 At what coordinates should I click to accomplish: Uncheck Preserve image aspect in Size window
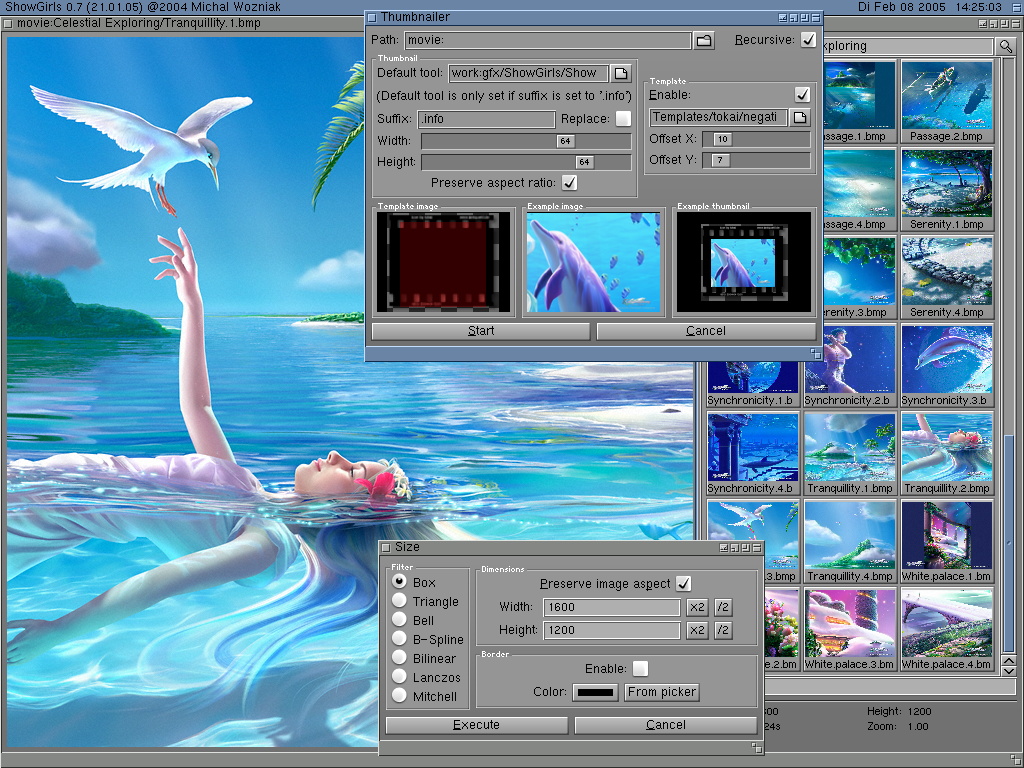[684, 584]
